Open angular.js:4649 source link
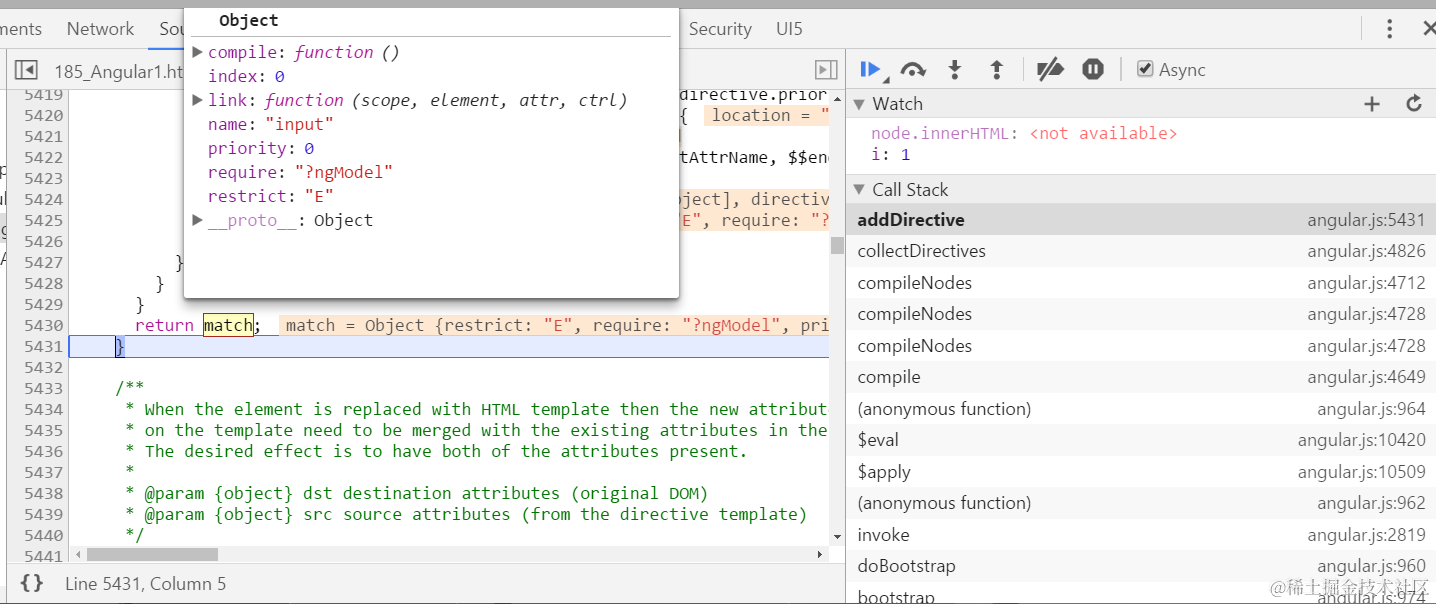1436x604 pixels. click(1366, 377)
